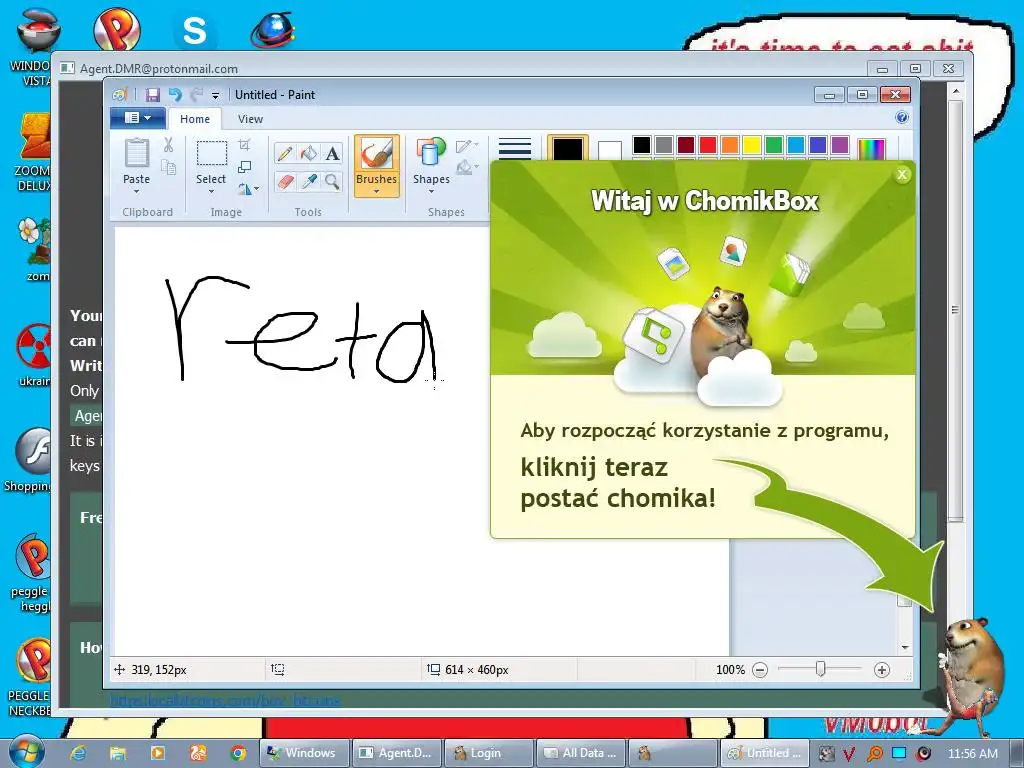Pick the Color picker eyedropper tool
The image size is (1024, 768).
pos(308,181)
